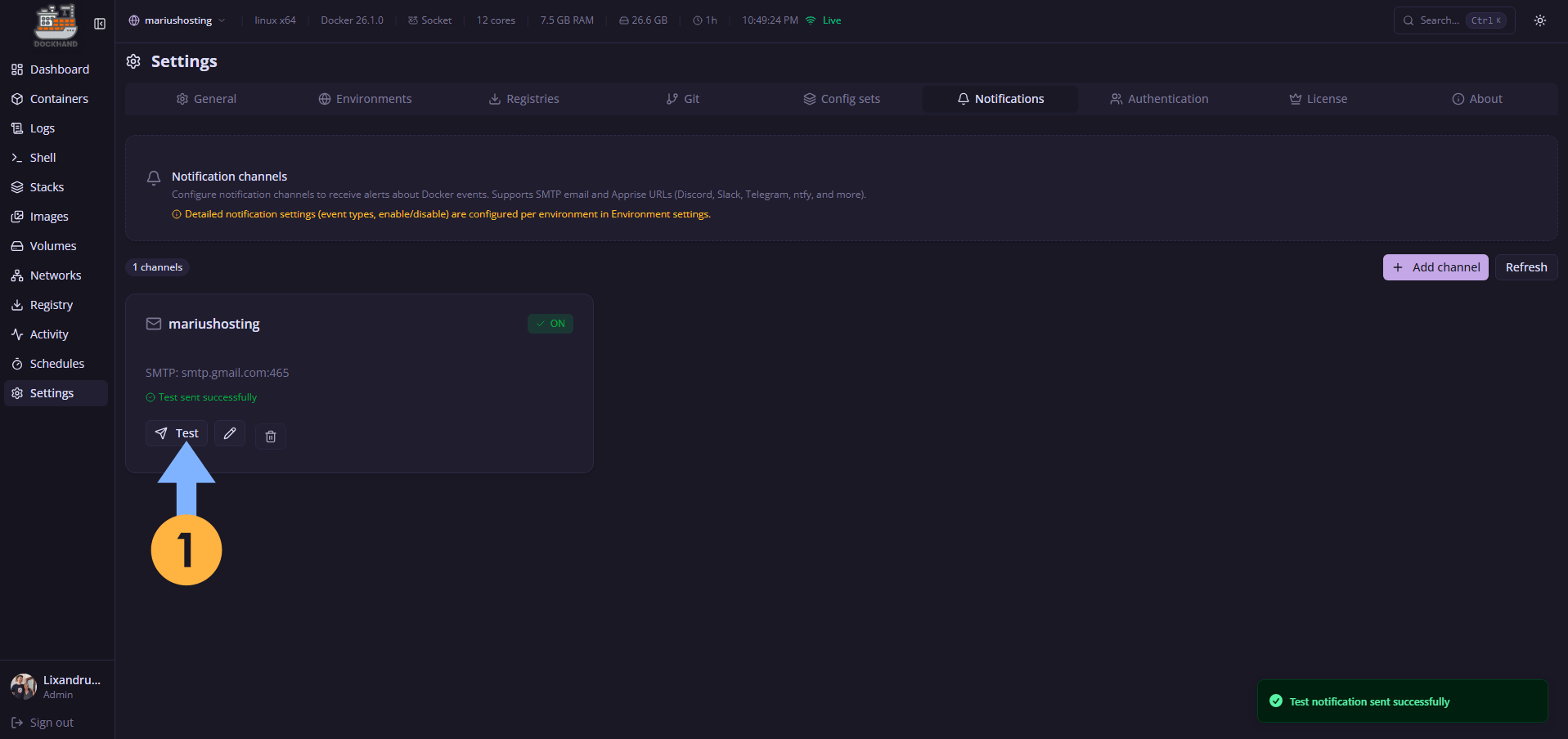This screenshot has width=1568, height=739.
Task: Toggle the light/dark theme sun icon
Action: pos(1540,20)
